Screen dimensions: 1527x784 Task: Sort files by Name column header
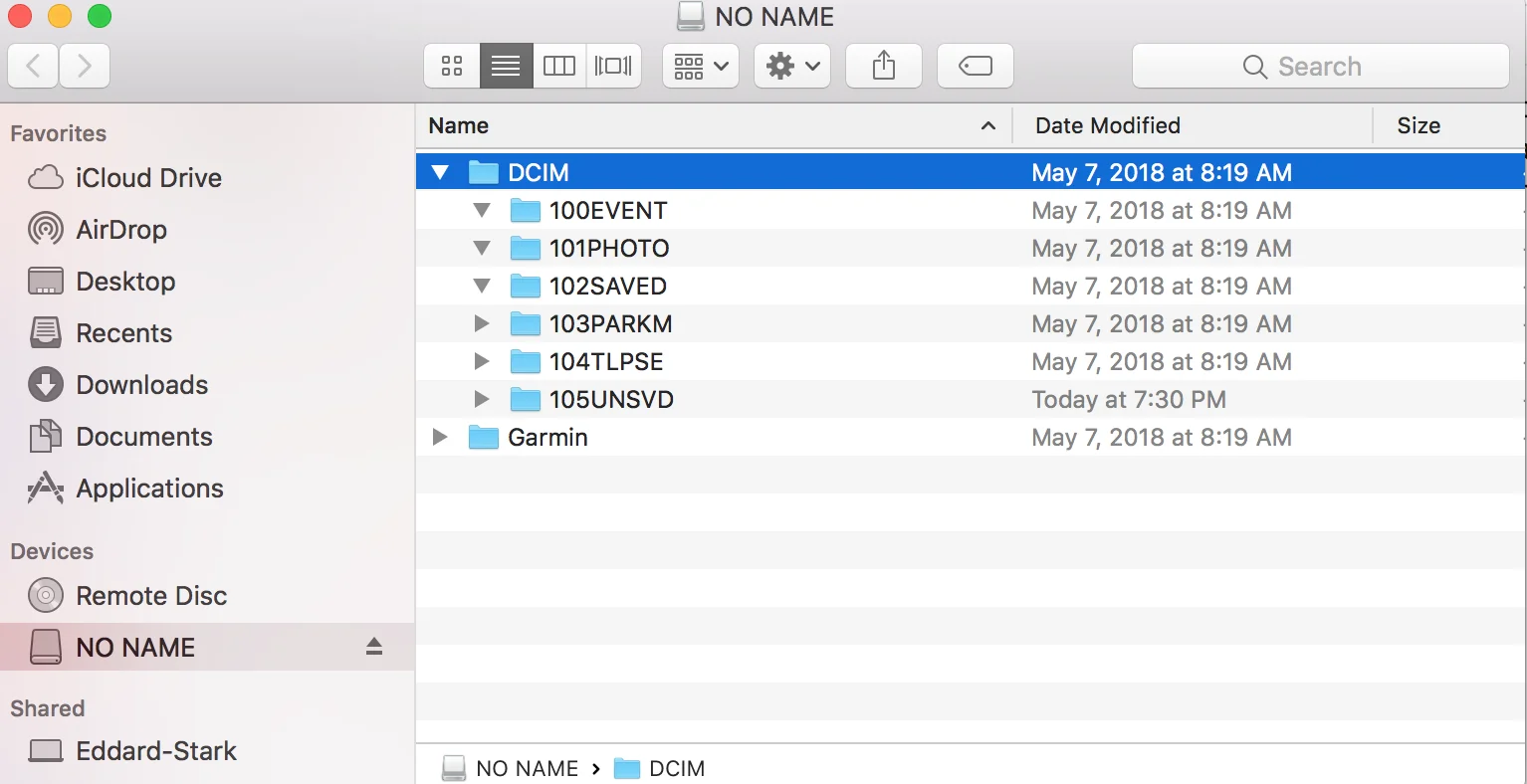click(x=459, y=126)
